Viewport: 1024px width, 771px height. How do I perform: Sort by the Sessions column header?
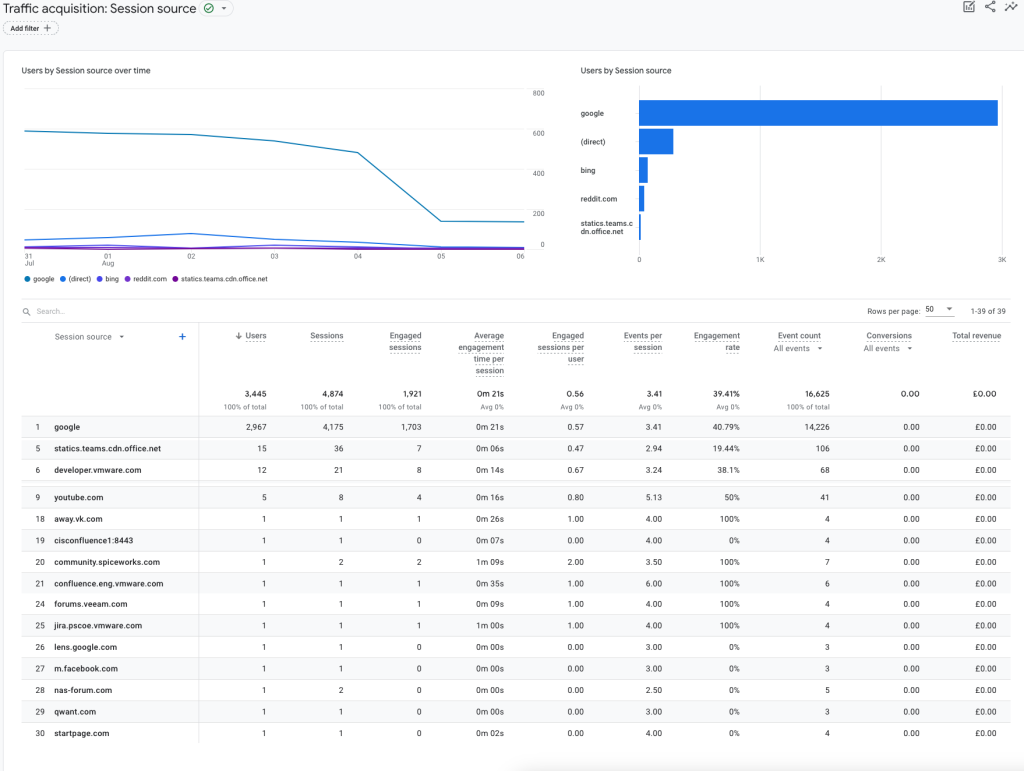[327, 336]
